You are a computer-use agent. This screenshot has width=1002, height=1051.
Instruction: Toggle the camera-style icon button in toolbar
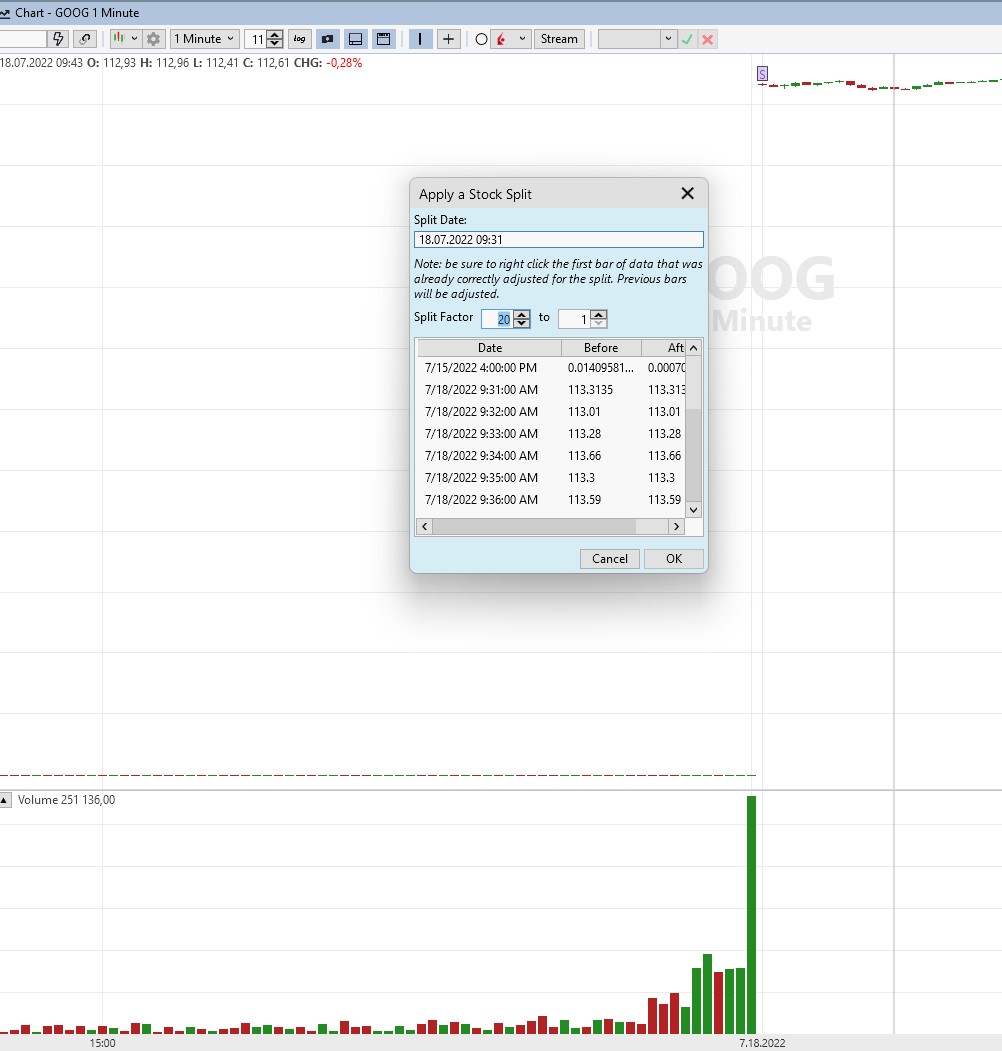[328, 39]
